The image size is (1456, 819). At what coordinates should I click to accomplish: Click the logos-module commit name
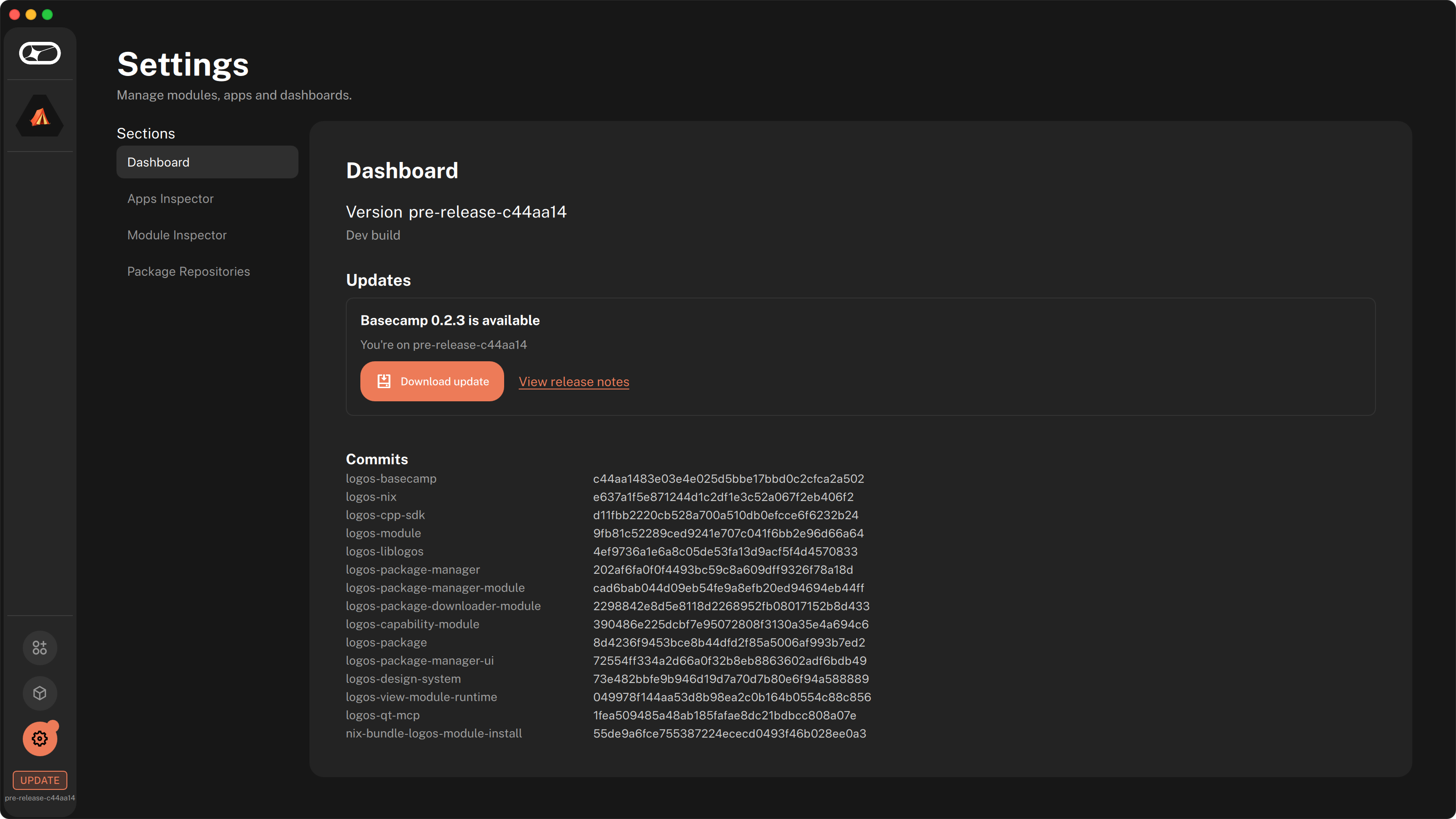click(x=383, y=533)
